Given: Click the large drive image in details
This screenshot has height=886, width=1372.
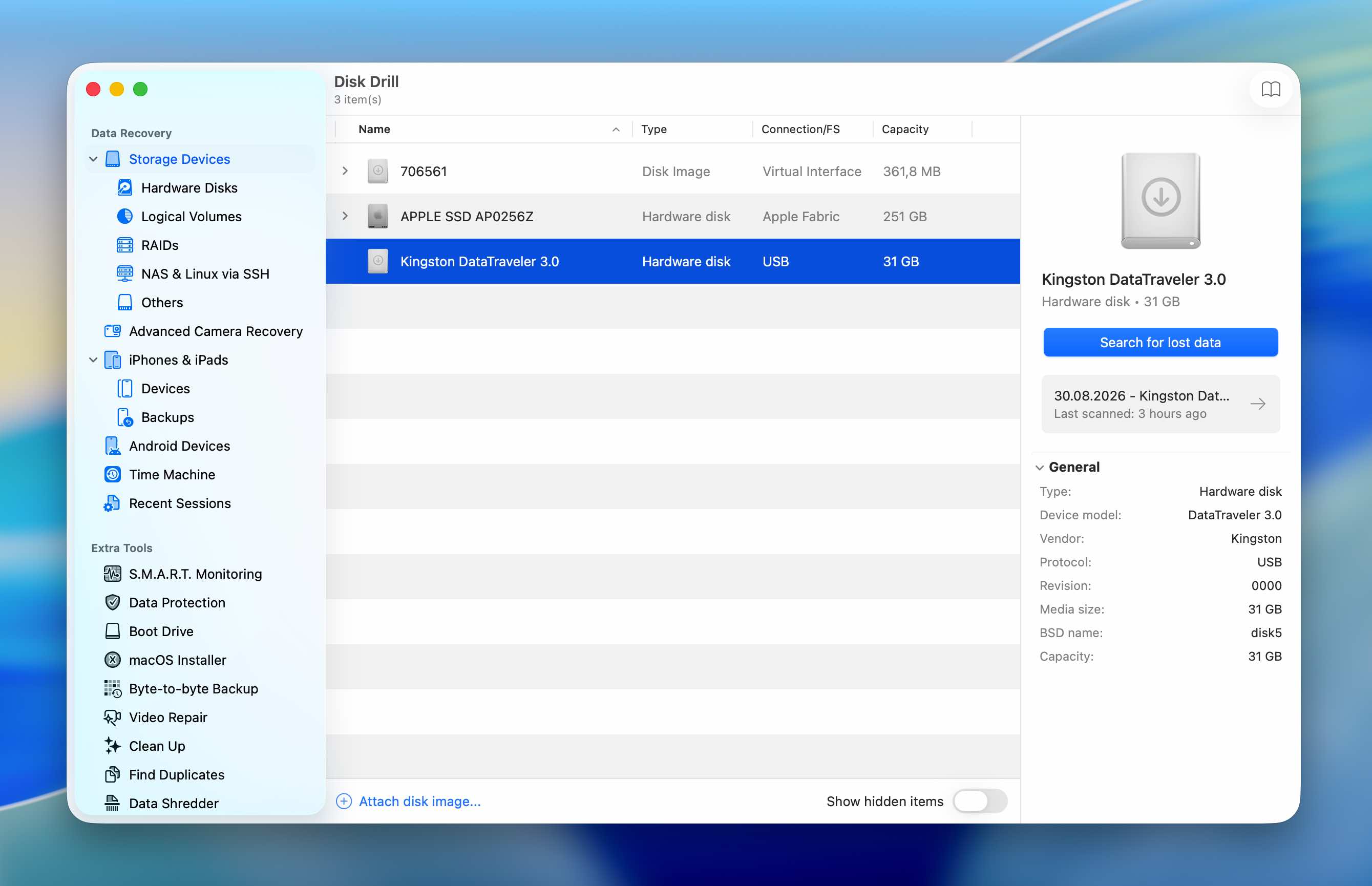Looking at the screenshot, I should click(x=1160, y=200).
